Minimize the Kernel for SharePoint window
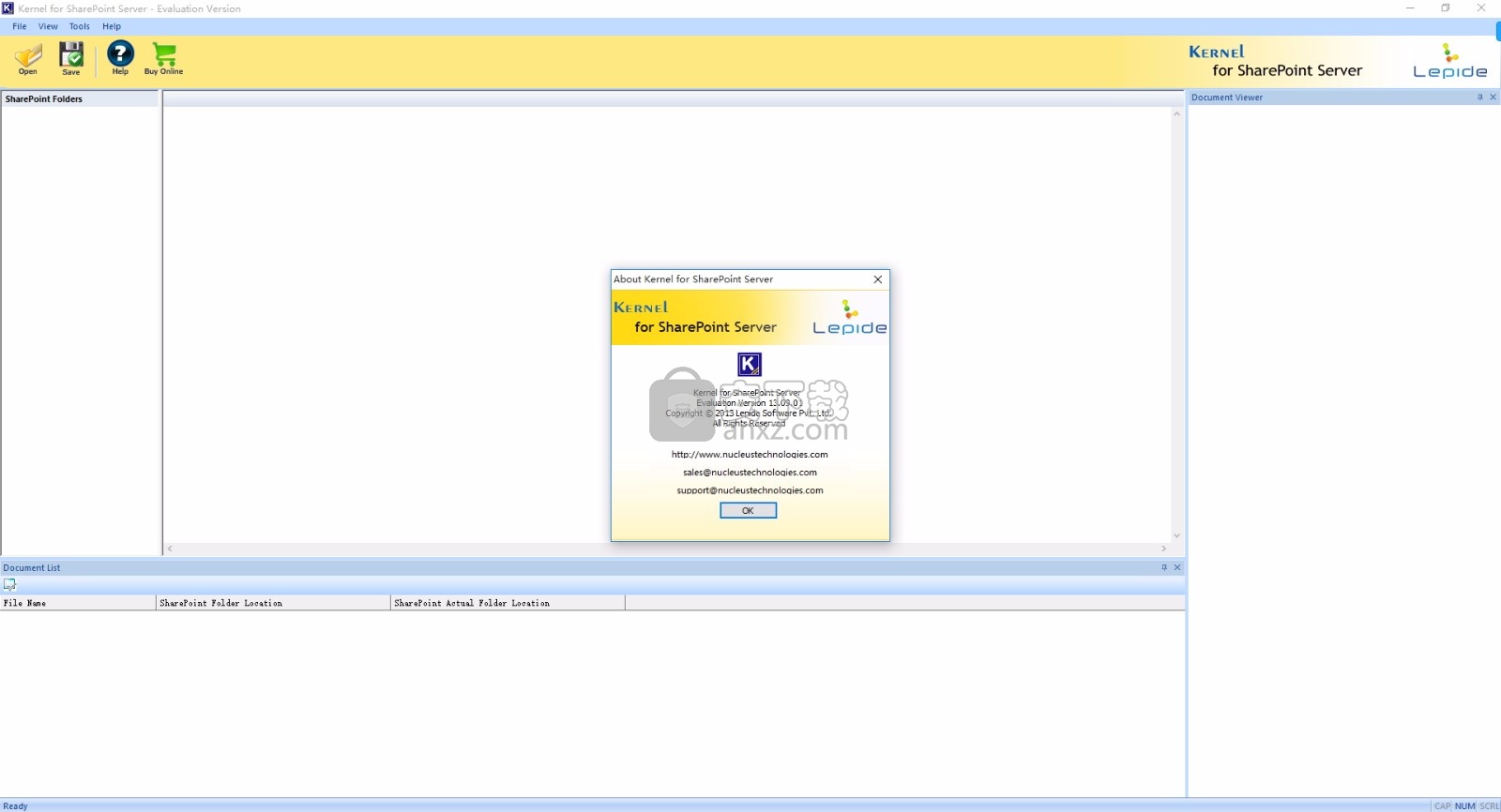1501x812 pixels. point(1410,8)
